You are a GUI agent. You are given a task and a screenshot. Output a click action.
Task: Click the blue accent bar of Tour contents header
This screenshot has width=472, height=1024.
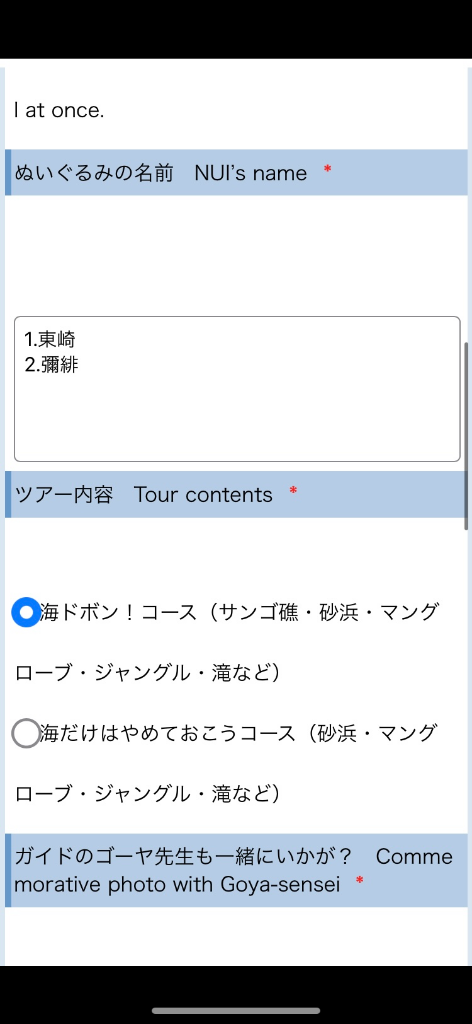tap(8, 494)
